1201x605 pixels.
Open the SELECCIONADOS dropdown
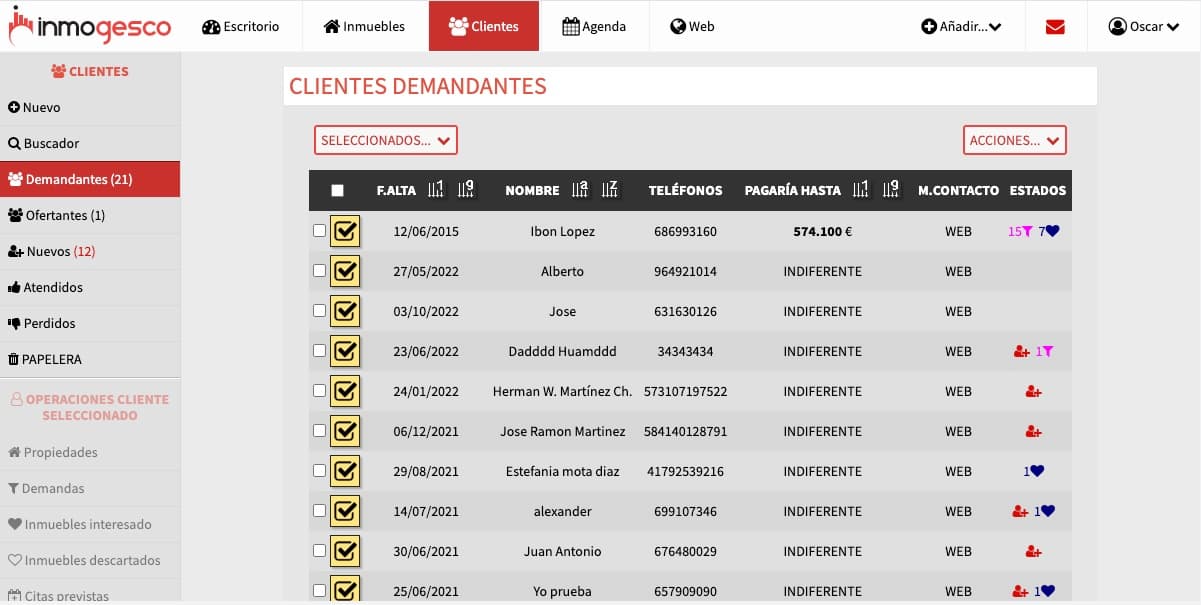pos(385,140)
